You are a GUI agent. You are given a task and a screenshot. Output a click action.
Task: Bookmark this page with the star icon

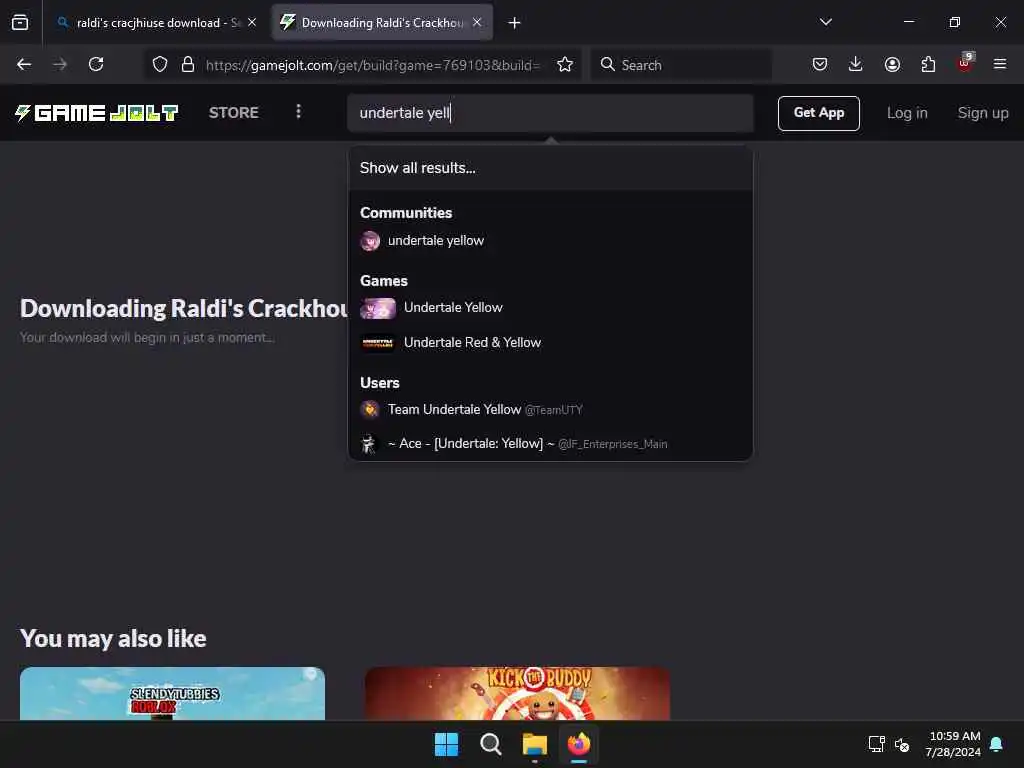pos(565,64)
